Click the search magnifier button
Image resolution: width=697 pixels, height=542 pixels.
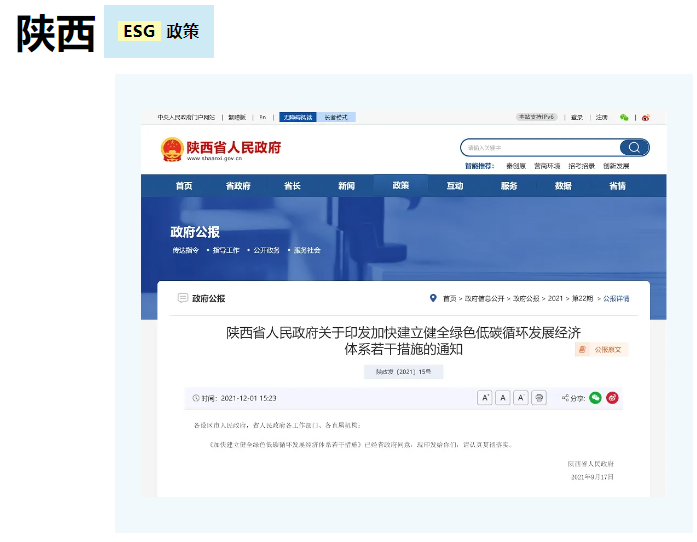pos(634,147)
